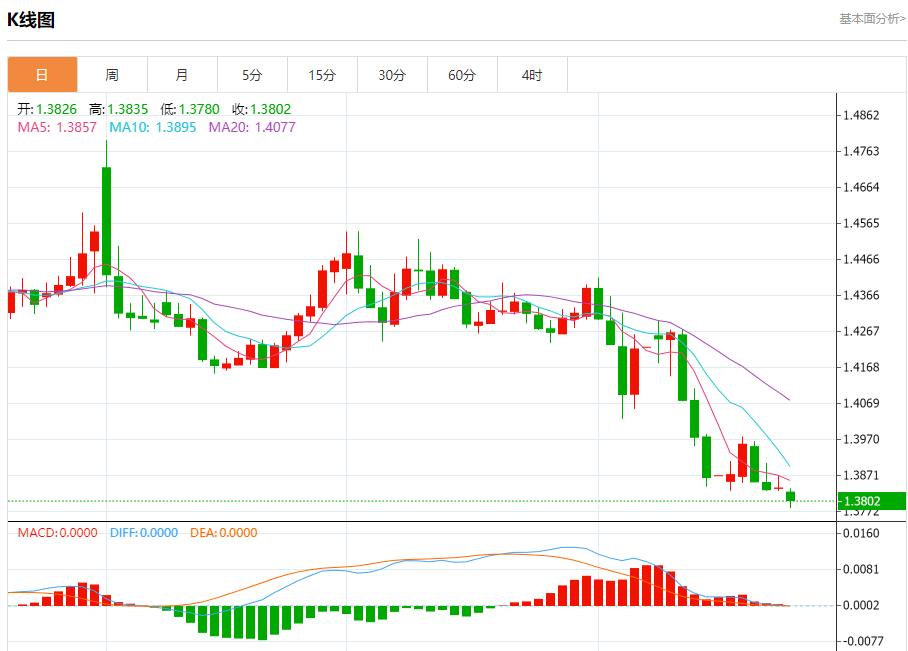Viewport: 908px width, 651px height.
Task: Open the 5分 five-minute chart tab
Action: click(x=252, y=75)
